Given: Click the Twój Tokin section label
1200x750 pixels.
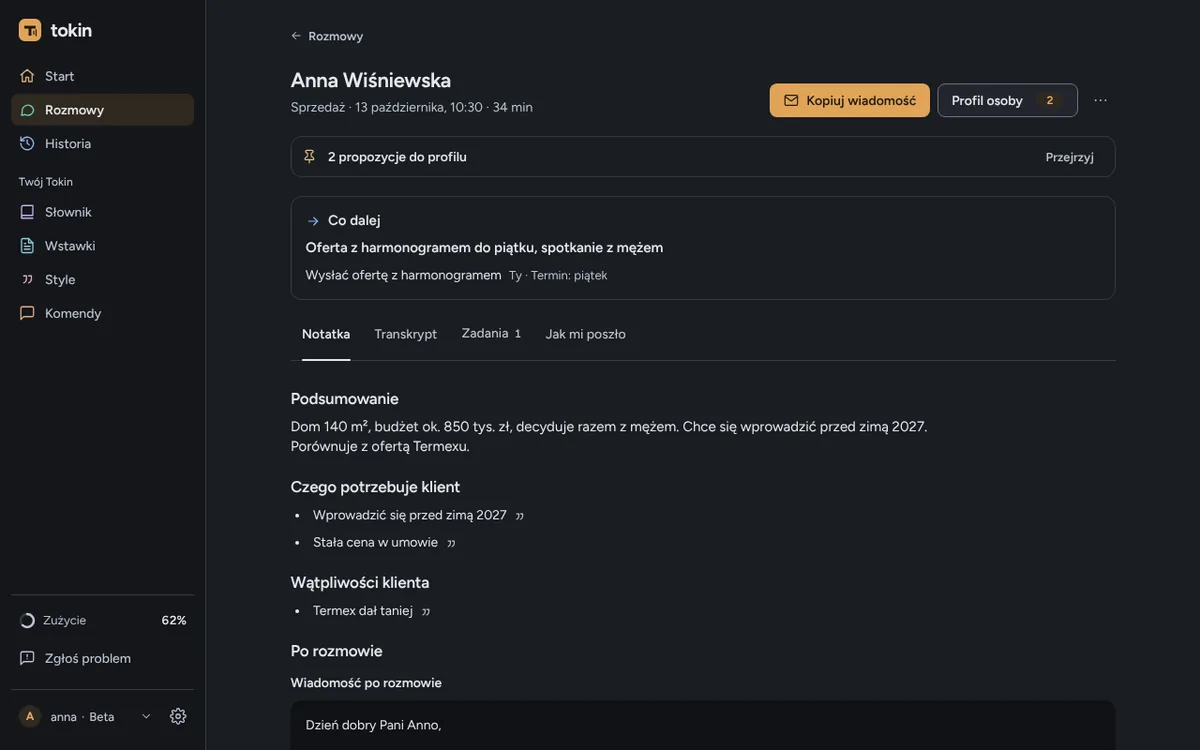Looking at the screenshot, I should 45,182.
